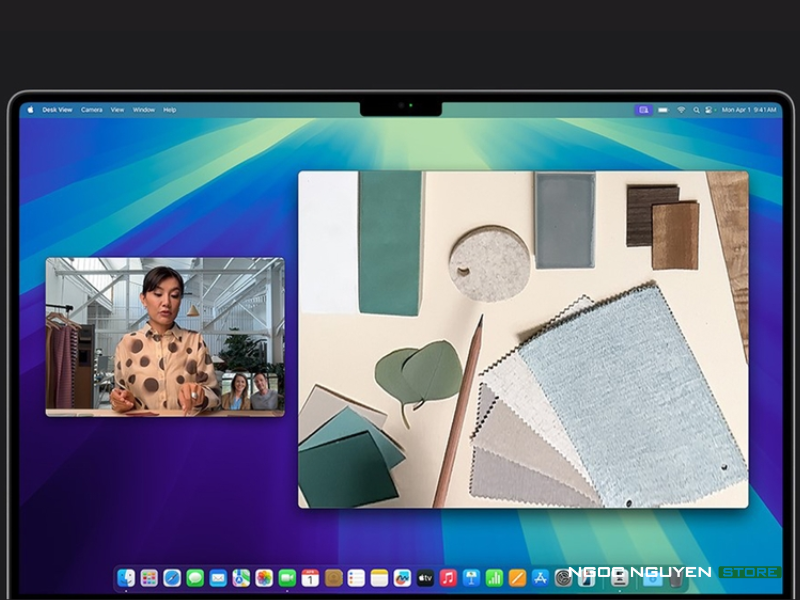Launch Safari from the Dock

coord(172,577)
